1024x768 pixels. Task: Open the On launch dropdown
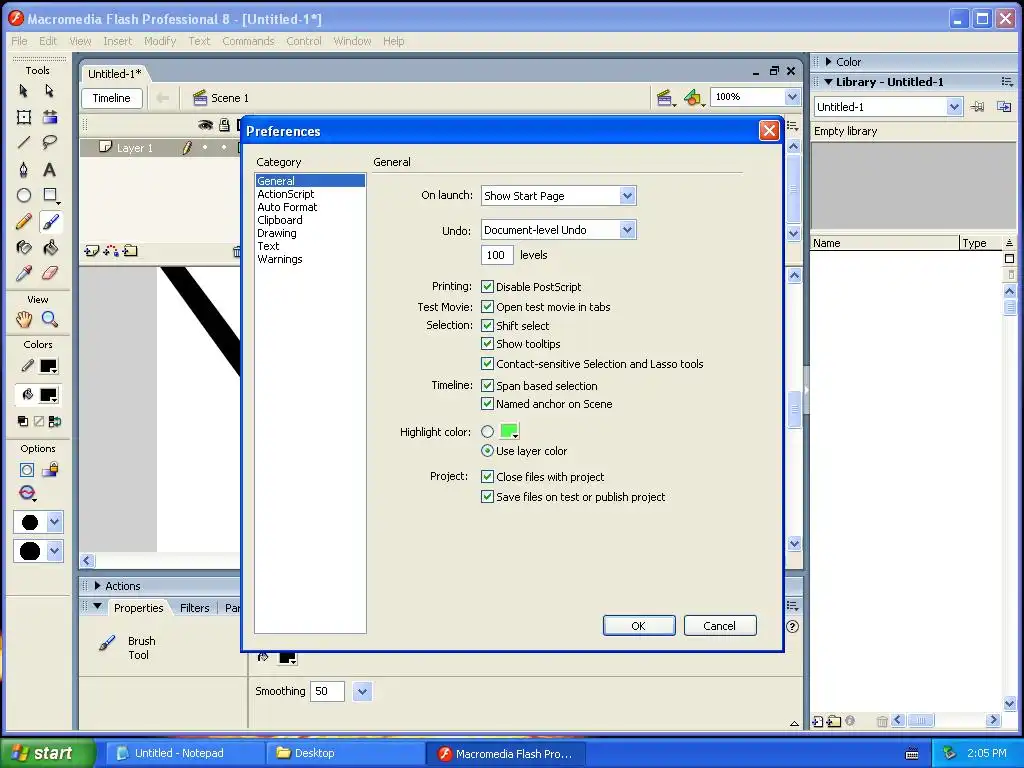627,195
